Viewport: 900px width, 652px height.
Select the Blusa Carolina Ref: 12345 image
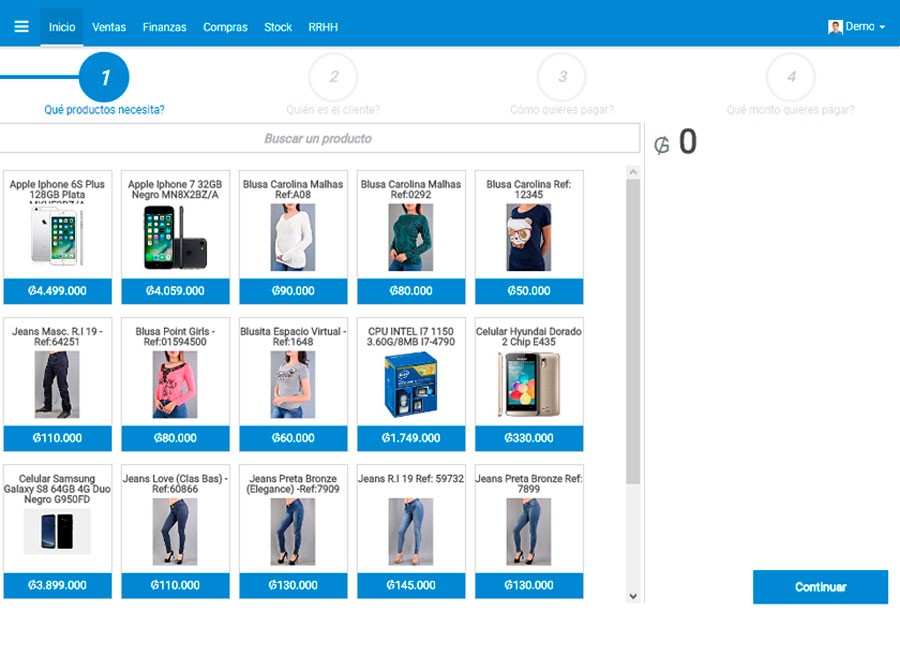click(x=529, y=238)
